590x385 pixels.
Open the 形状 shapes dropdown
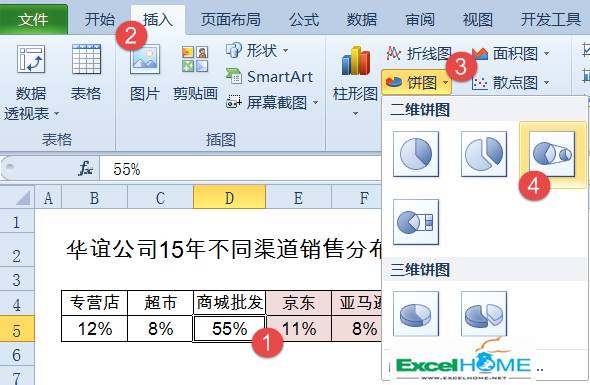pos(257,50)
